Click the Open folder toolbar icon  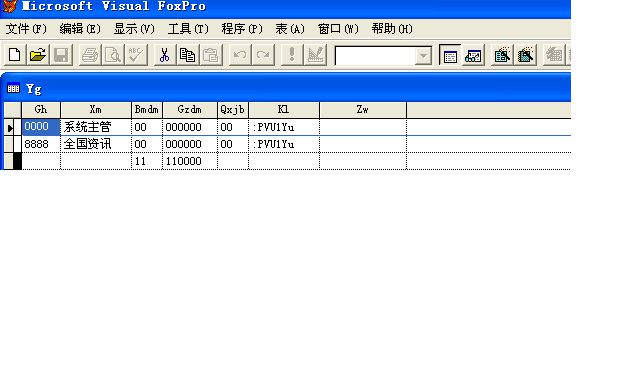click(x=38, y=55)
